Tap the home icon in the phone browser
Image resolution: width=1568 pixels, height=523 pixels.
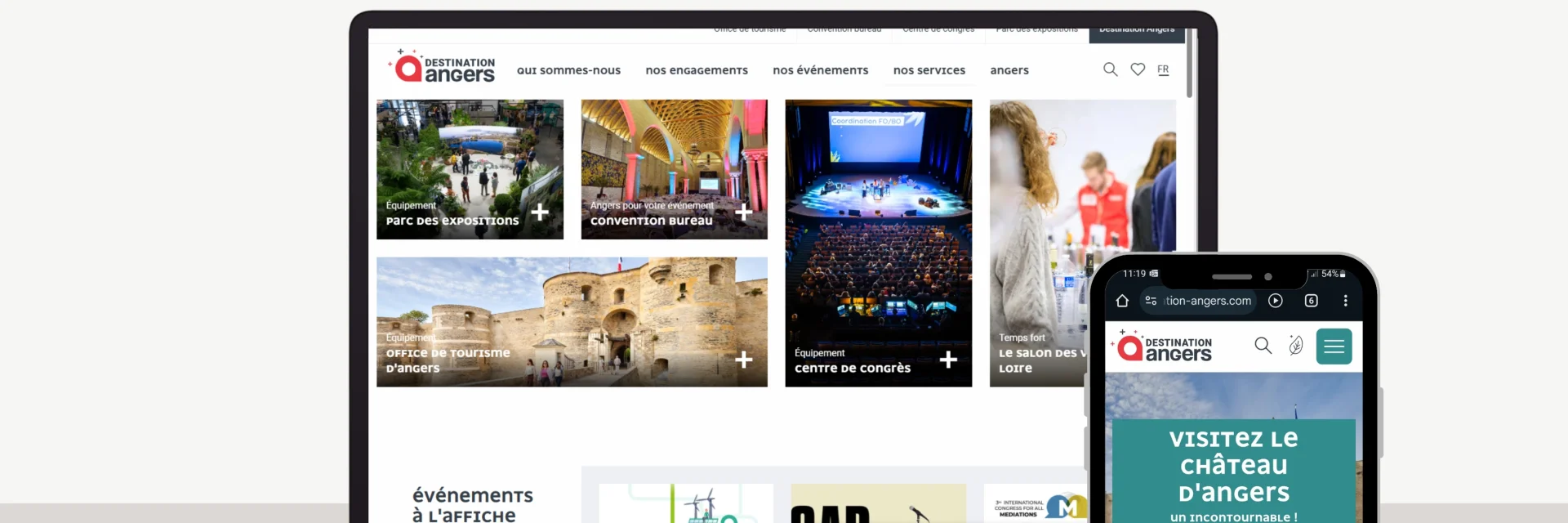1122,301
